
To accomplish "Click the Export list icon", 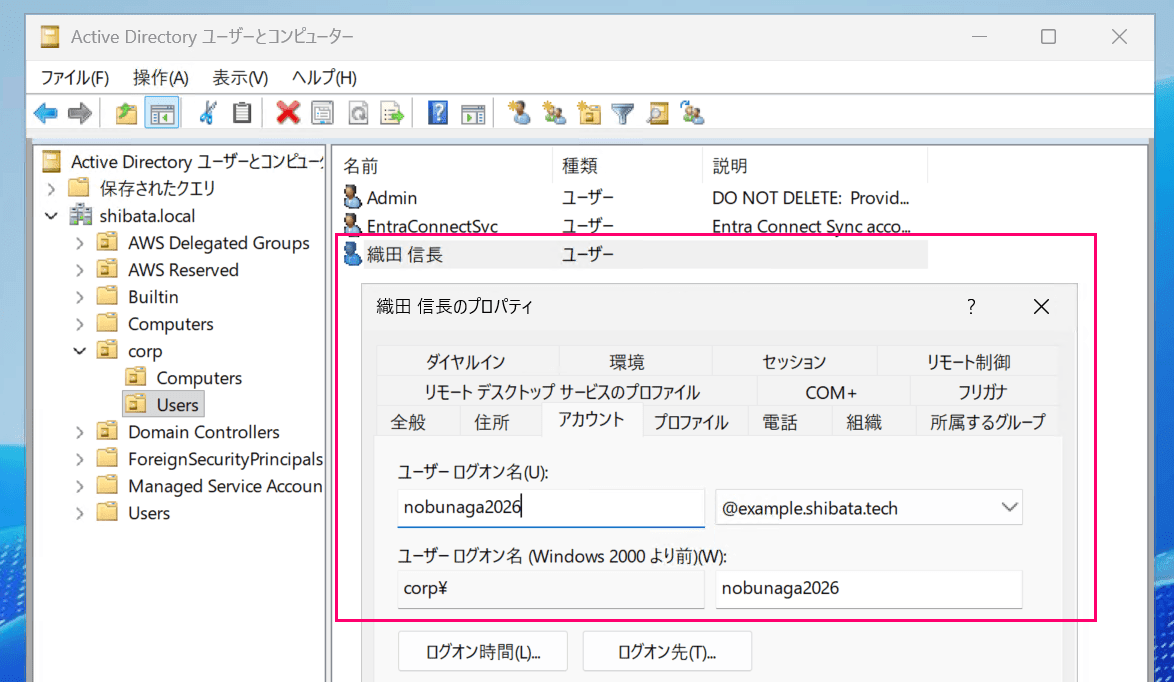I will 392,114.
